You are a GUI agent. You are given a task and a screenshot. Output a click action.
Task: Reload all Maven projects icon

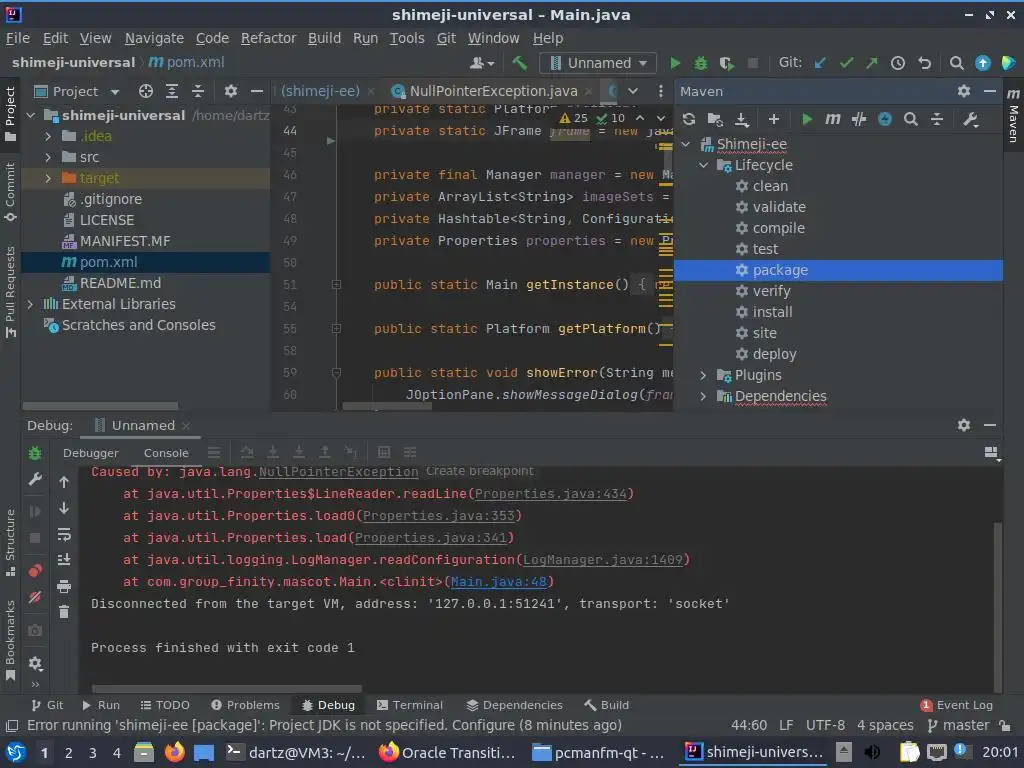(x=688, y=119)
